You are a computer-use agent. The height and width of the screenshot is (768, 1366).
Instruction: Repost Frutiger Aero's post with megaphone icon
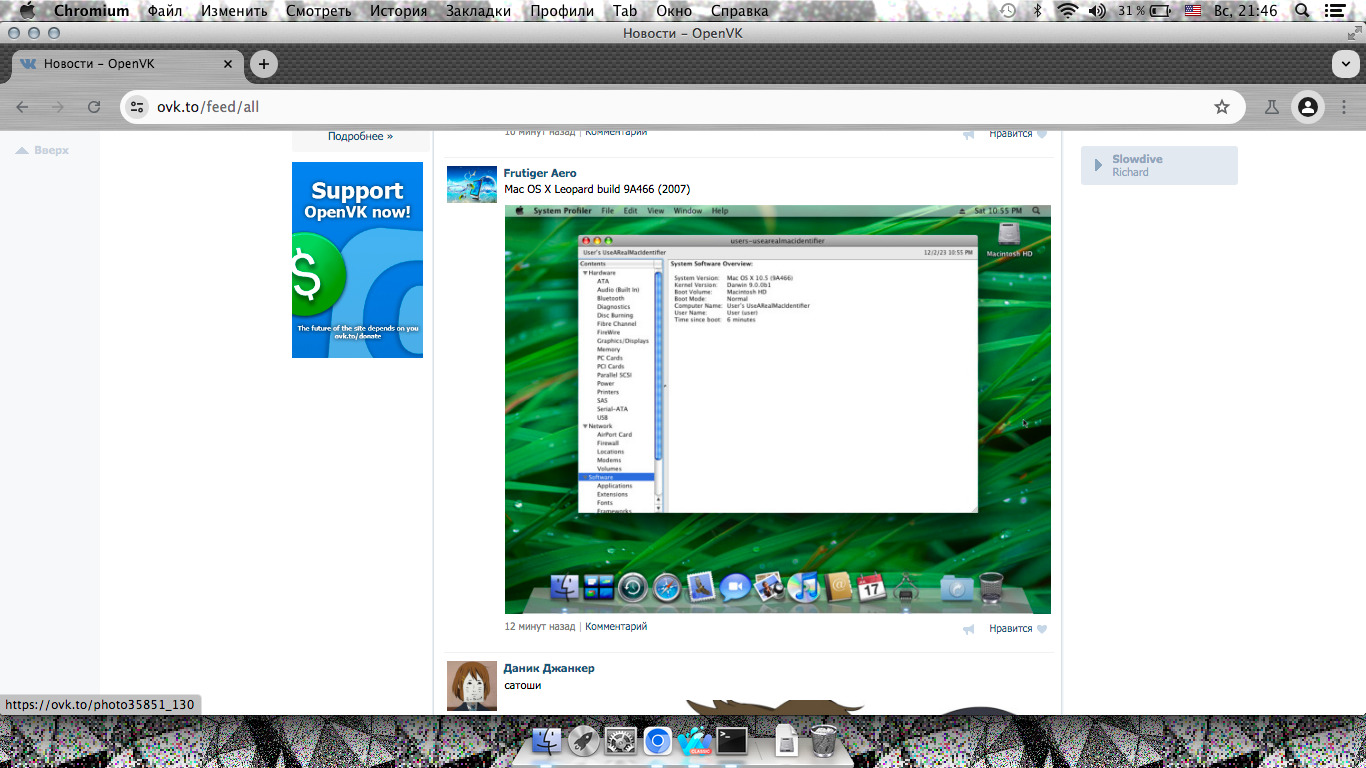968,629
